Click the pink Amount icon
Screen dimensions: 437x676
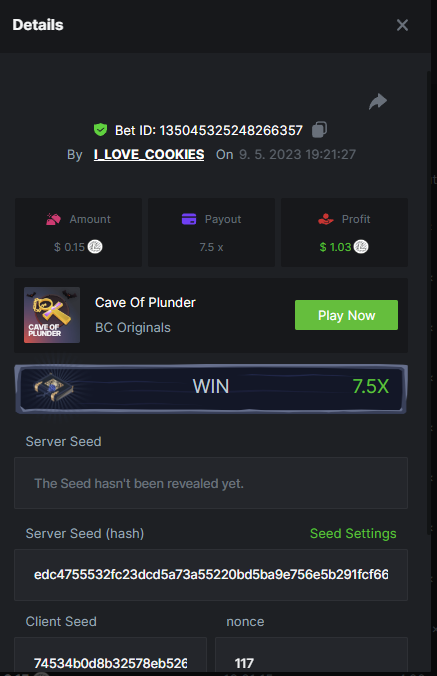pyautogui.click(x=53, y=219)
